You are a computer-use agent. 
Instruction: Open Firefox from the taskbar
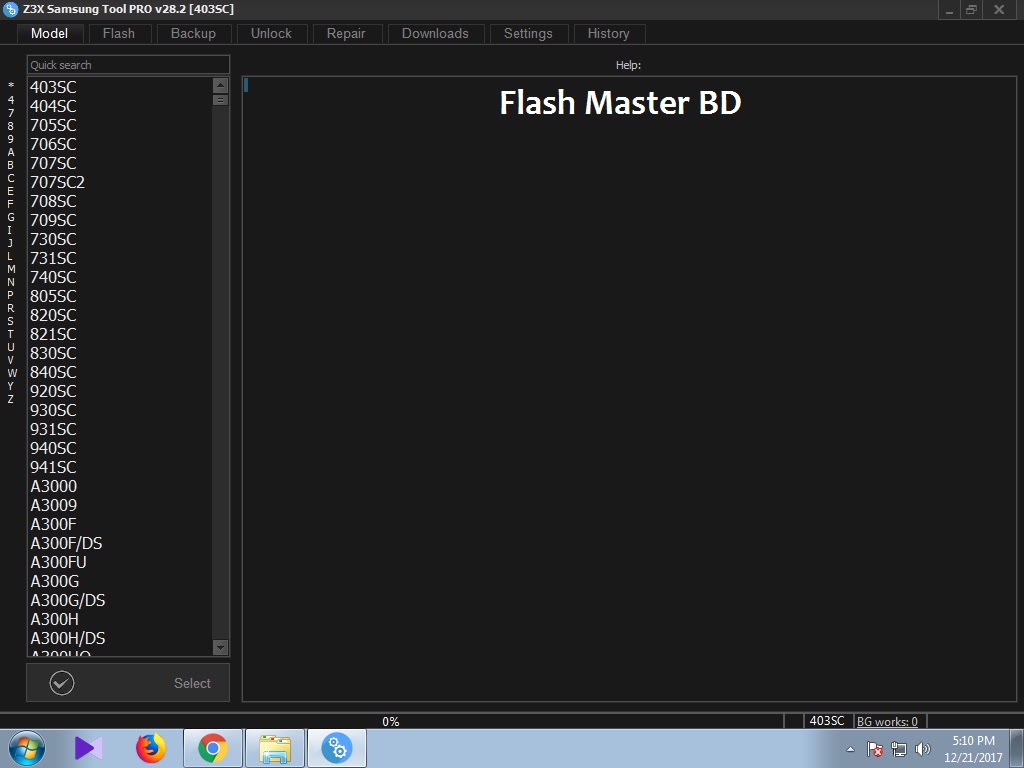[x=151, y=748]
